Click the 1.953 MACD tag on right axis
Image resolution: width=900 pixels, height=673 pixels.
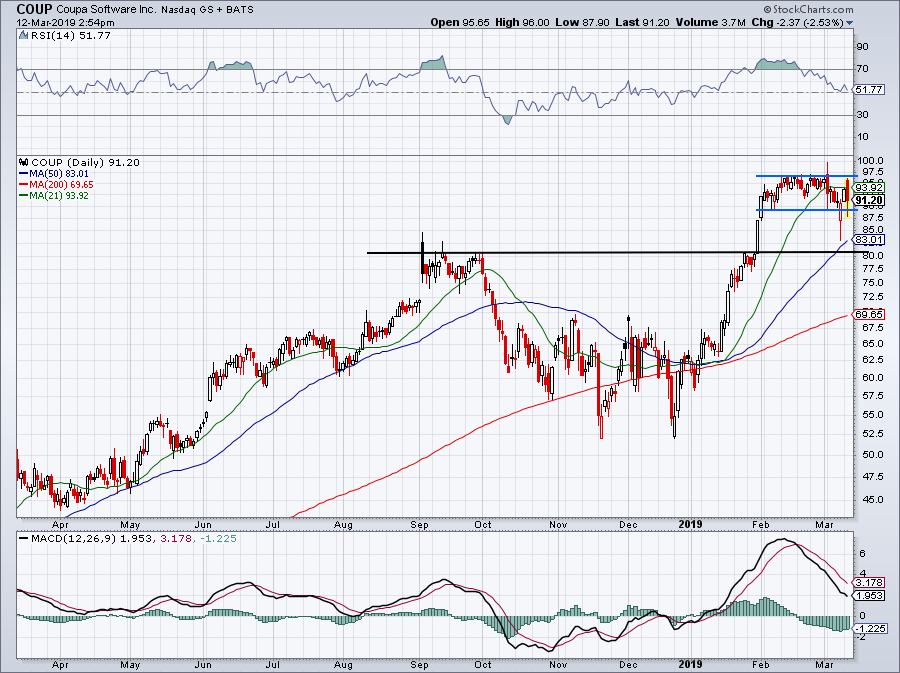(869, 596)
